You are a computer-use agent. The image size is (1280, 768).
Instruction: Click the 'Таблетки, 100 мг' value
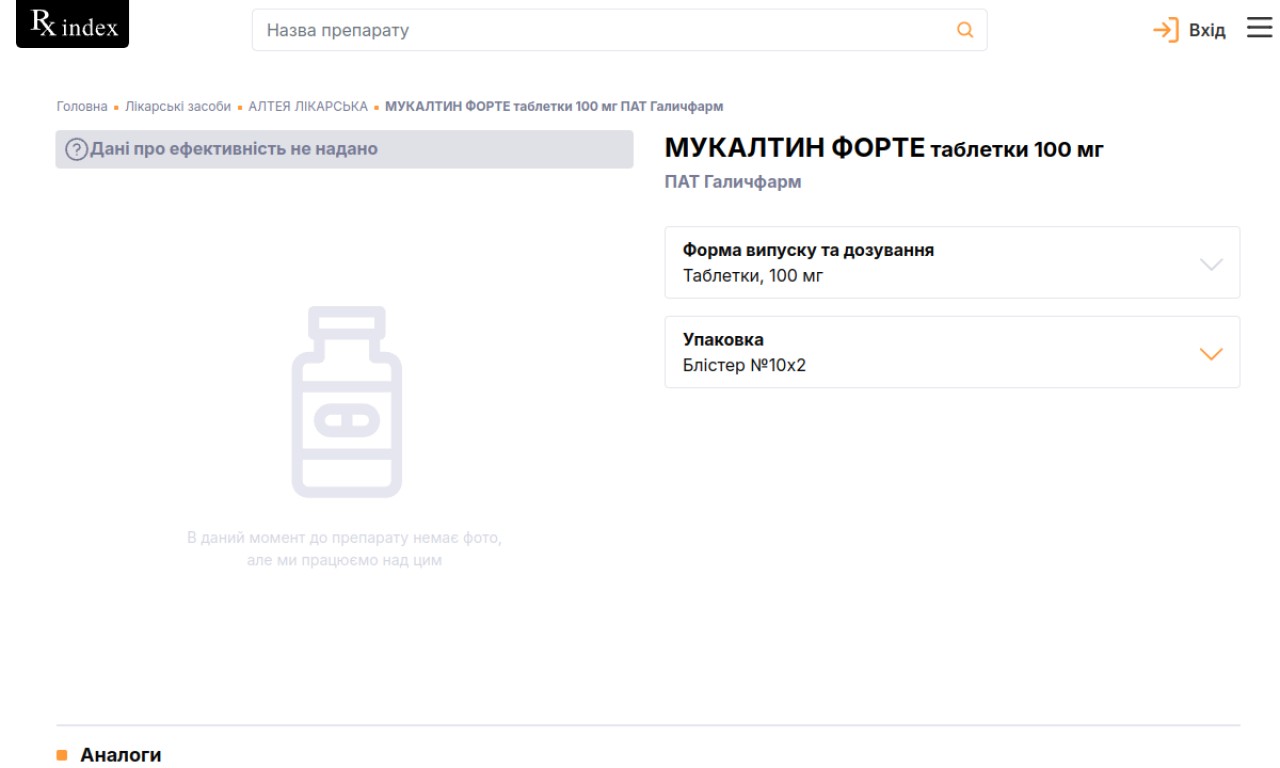click(x=753, y=275)
